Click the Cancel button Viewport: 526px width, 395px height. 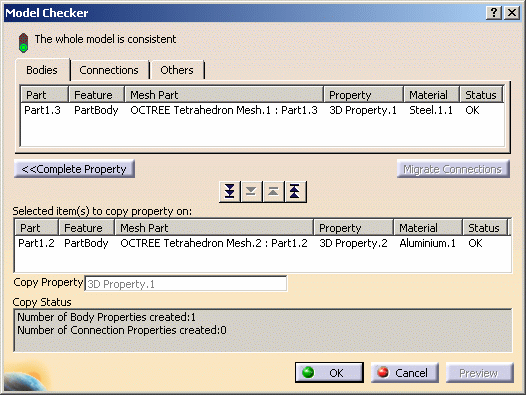click(405, 373)
